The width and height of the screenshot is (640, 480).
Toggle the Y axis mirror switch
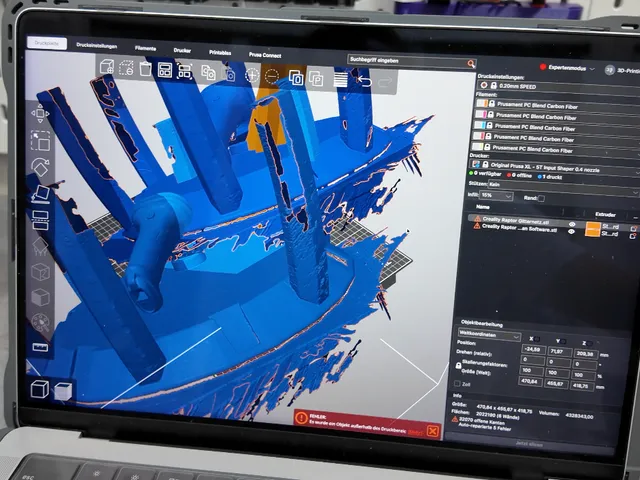click(563, 341)
